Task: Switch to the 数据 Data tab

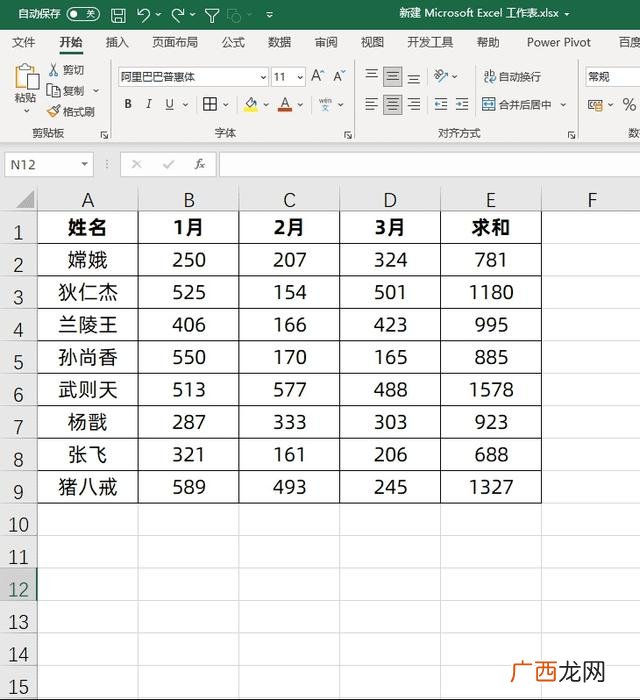Action: (x=279, y=42)
